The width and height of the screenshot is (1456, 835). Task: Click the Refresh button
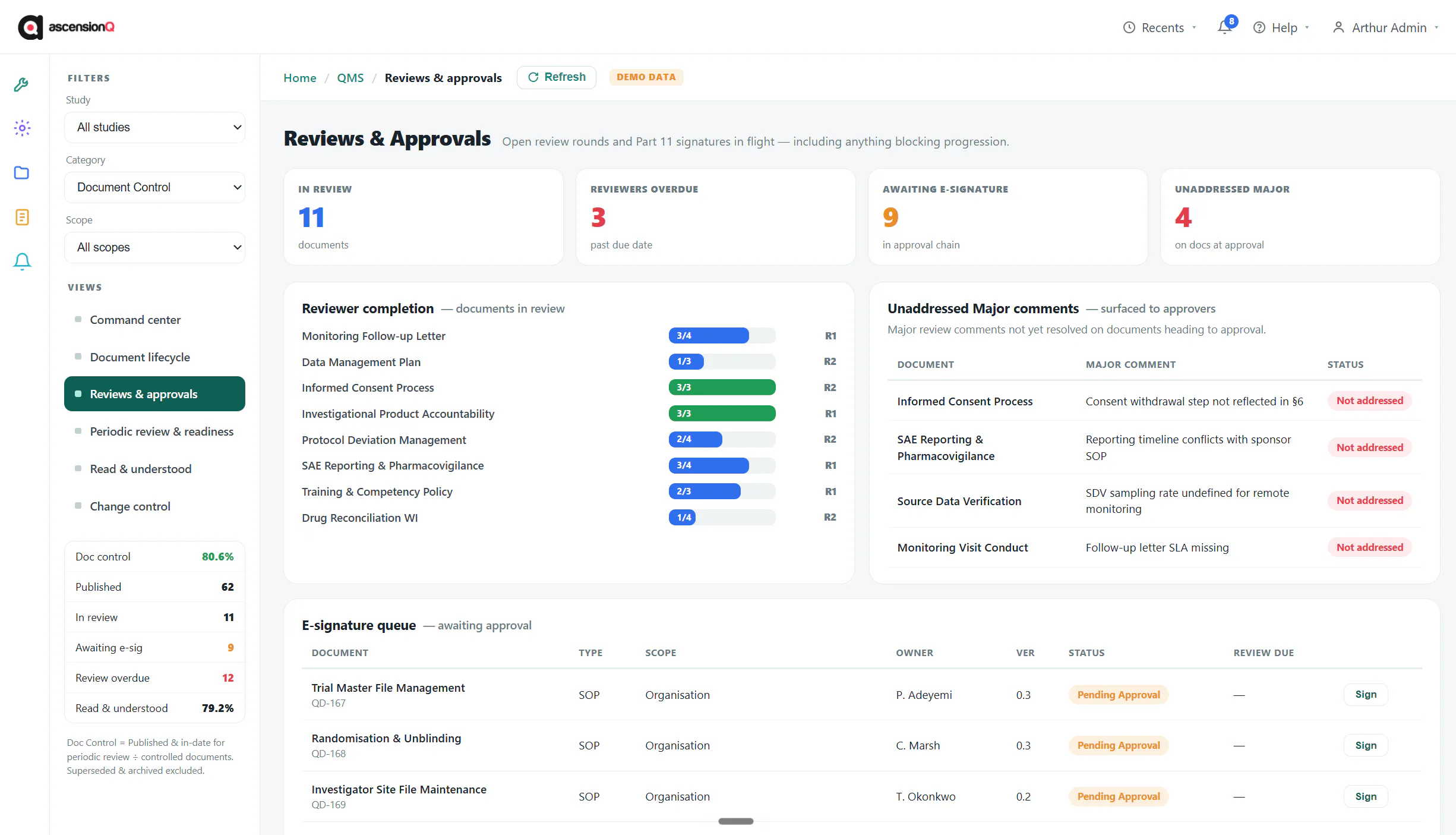click(557, 77)
